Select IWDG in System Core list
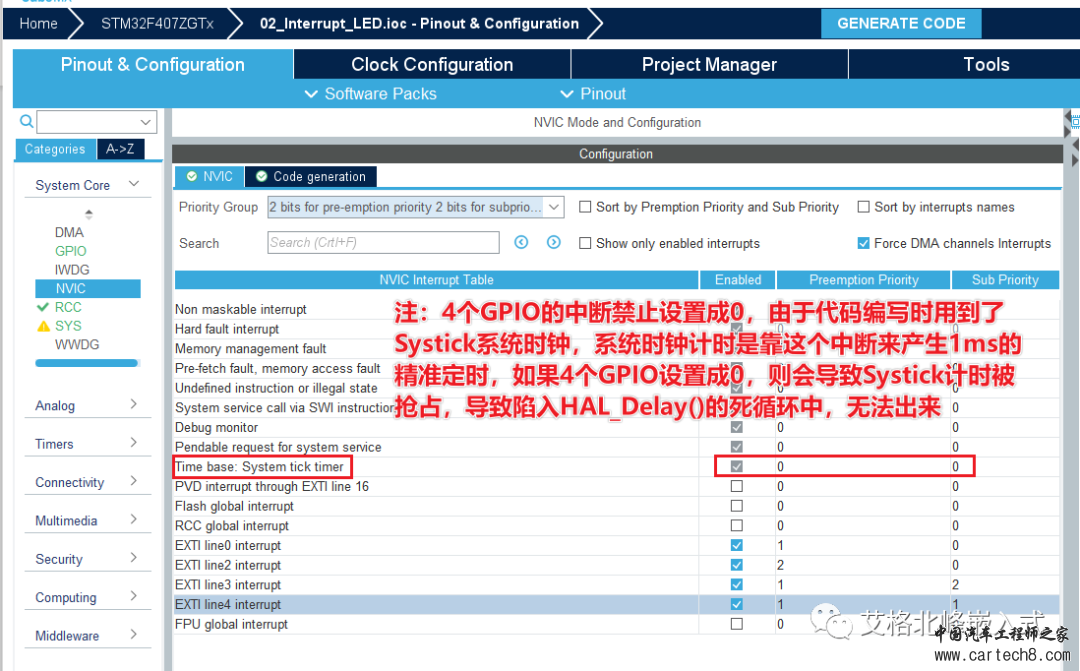Screen dimensions: 1080x671 [72, 269]
